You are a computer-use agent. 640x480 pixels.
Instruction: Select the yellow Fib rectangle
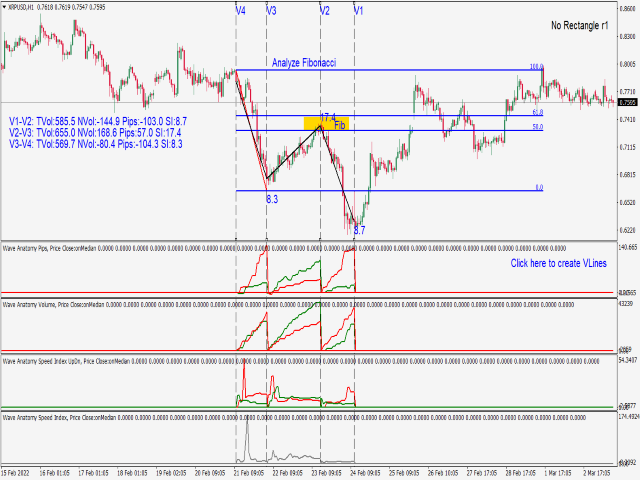[326, 124]
